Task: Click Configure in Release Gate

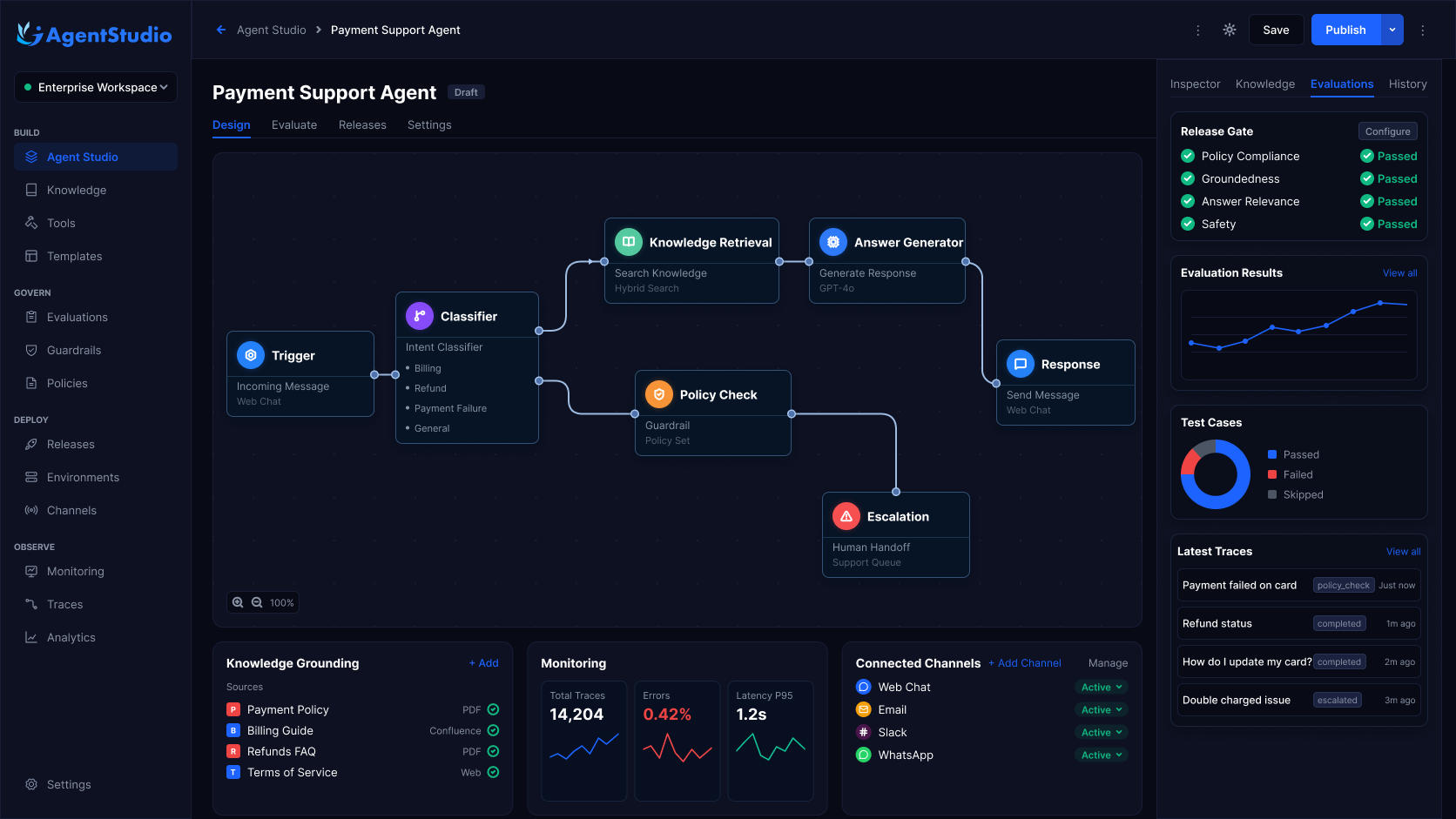Action: pos(1388,131)
